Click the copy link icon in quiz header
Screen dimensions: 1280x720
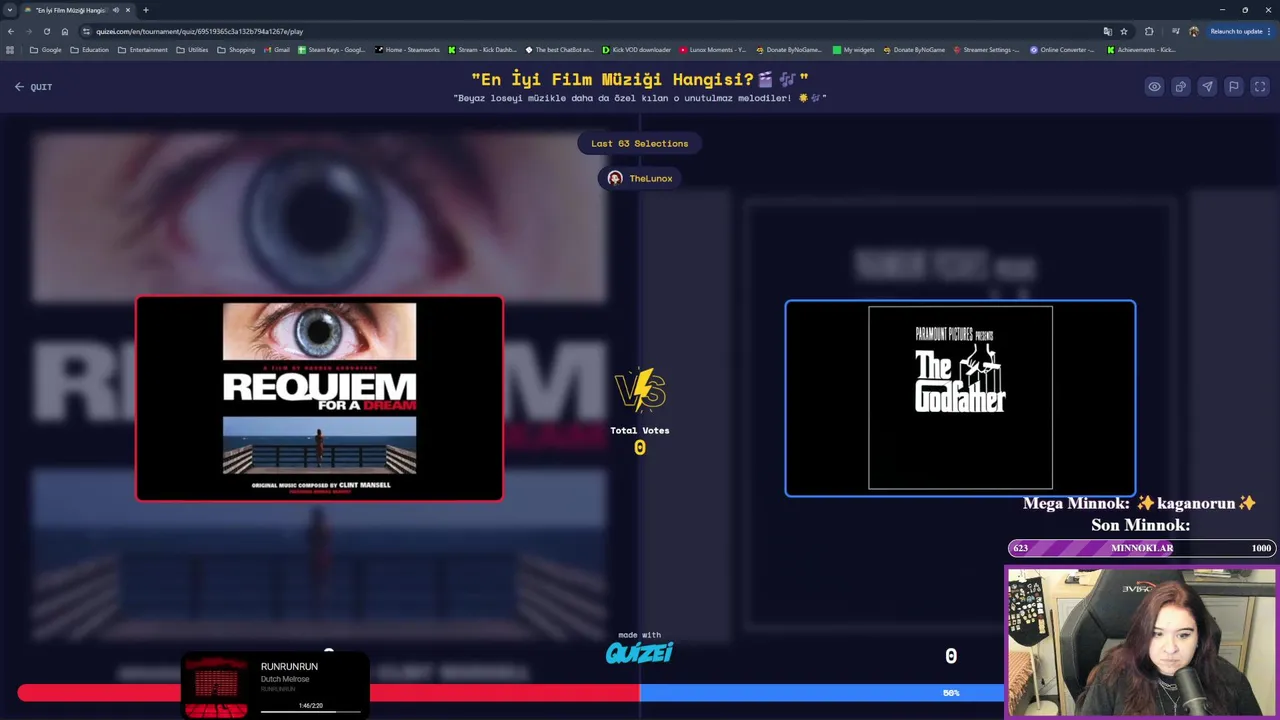point(1181,87)
